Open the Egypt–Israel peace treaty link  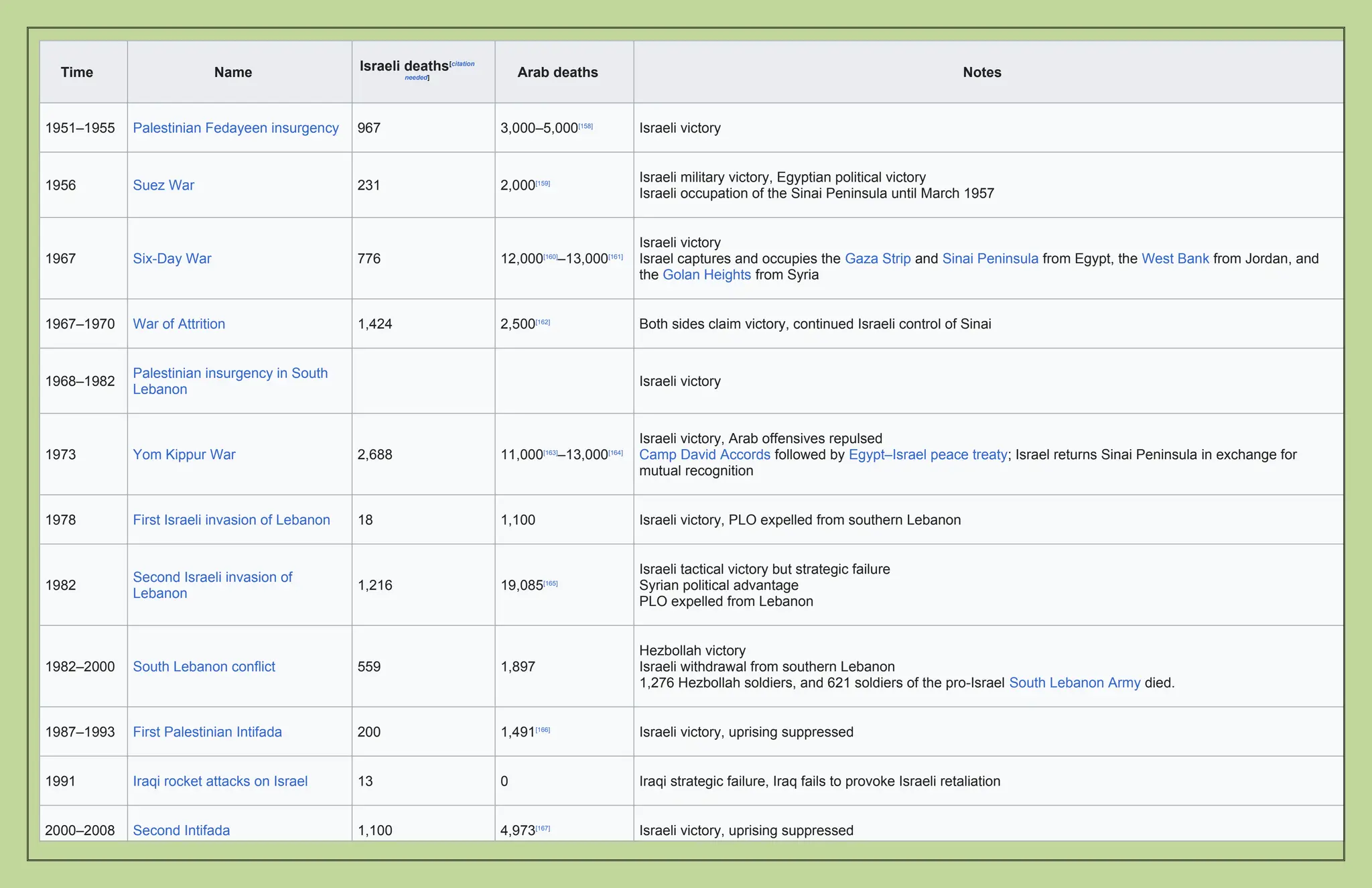click(928, 454)
